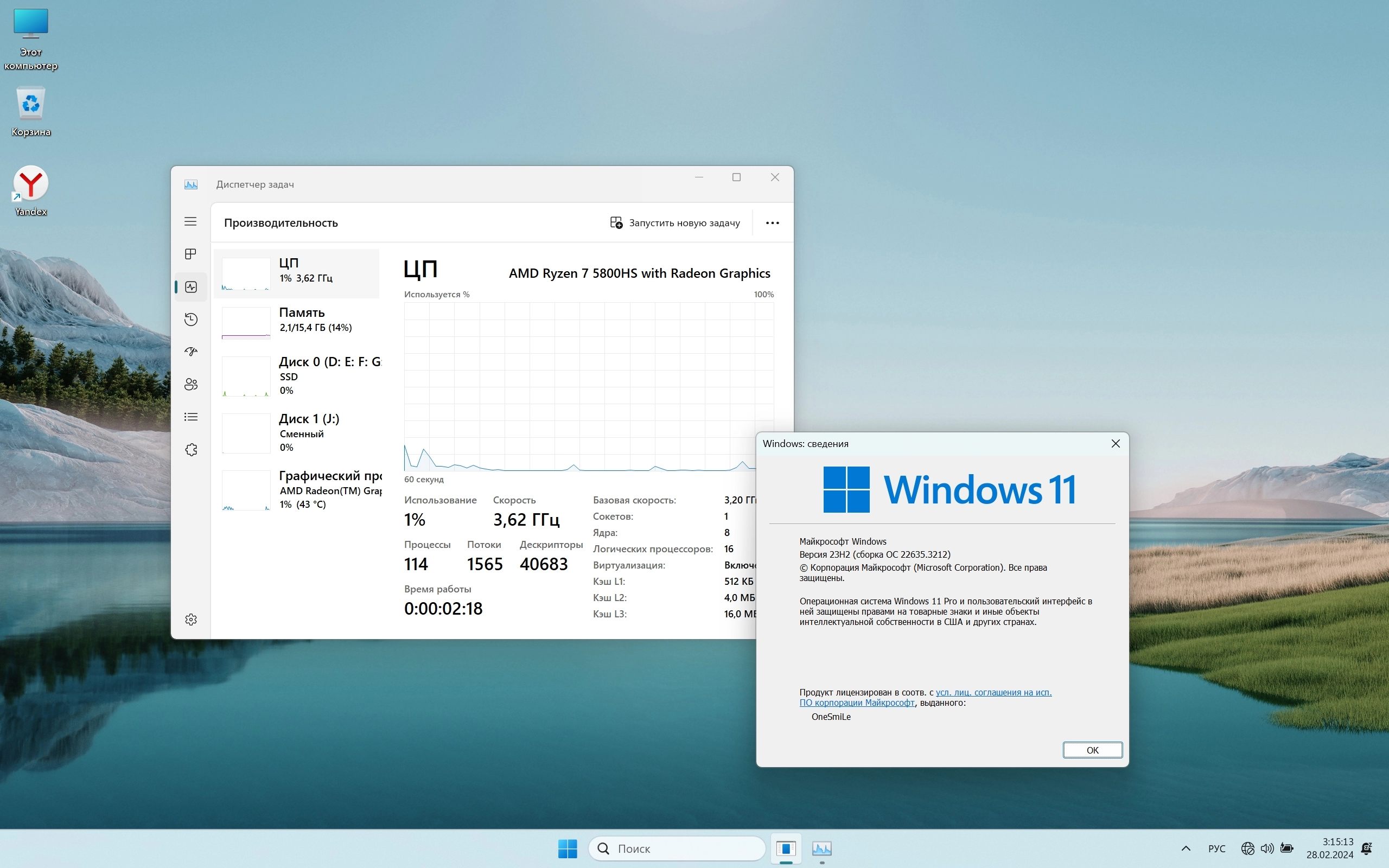1389x868 pixels.
Task: Click the taskbar 'Поиск' search box
Action: (x=677, y=848)
